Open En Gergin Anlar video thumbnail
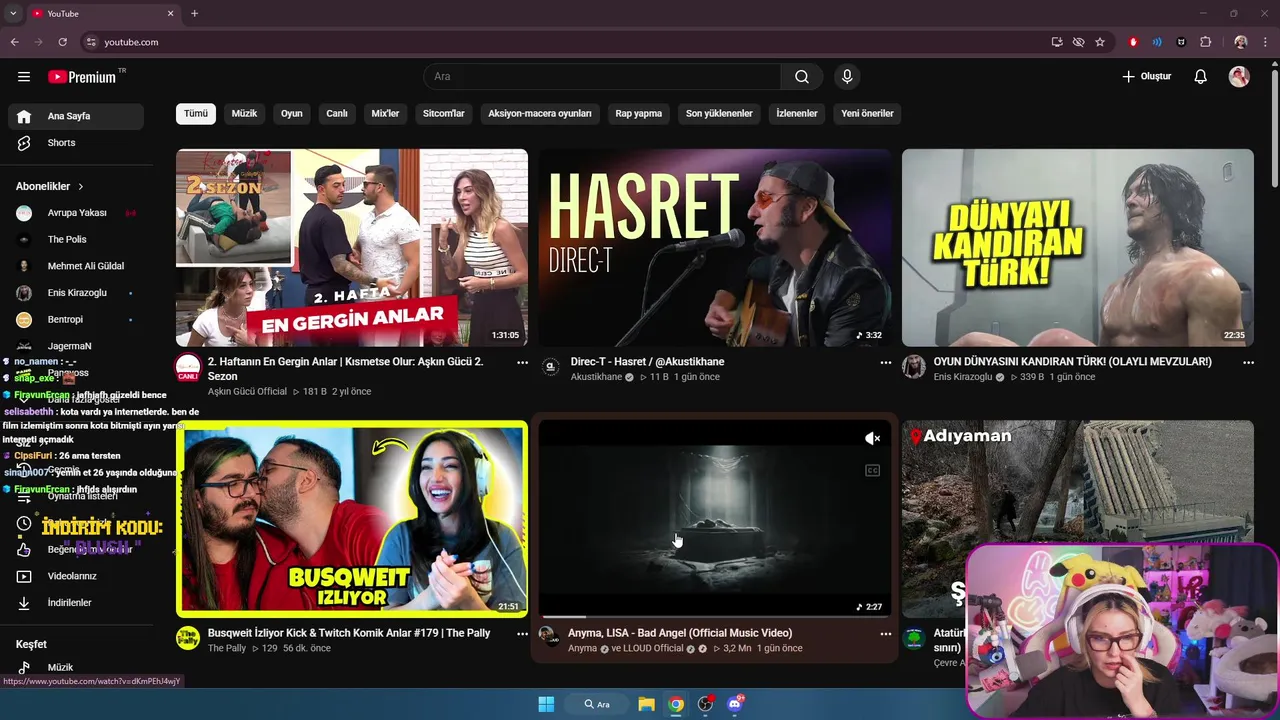 pyautogui.click(x=352, y=248)
